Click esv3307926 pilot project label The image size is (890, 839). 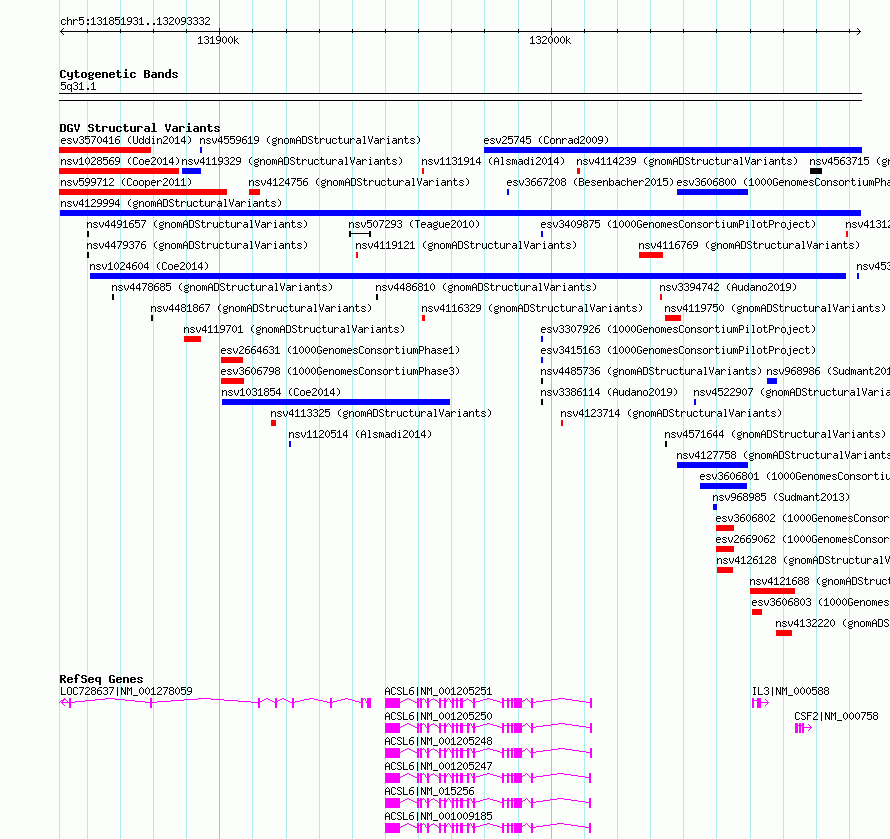click(678, 329)
